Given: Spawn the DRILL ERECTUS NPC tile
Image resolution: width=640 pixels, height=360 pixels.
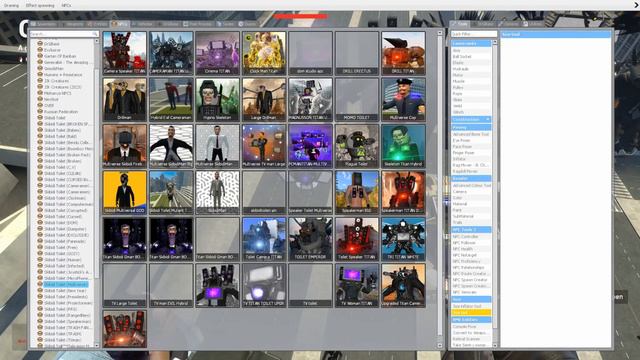Looking at the screenshot, I should click(357, 53).
